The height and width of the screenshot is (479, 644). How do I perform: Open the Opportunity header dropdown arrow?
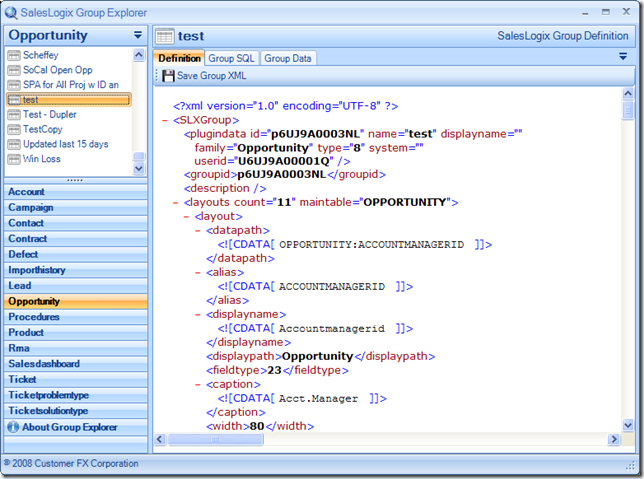pos(138,35)
